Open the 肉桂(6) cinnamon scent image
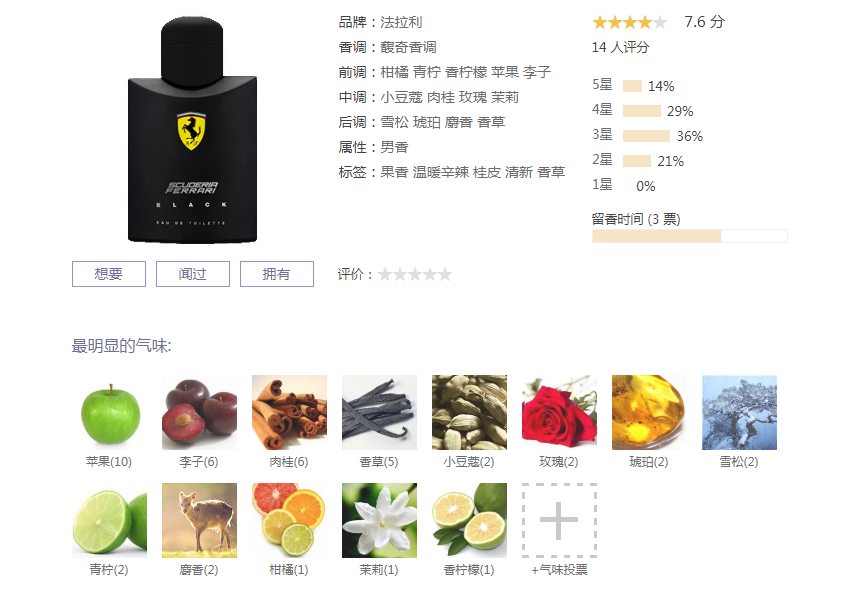The height and width of the screenshot is (604, 841). pos(289,412)
